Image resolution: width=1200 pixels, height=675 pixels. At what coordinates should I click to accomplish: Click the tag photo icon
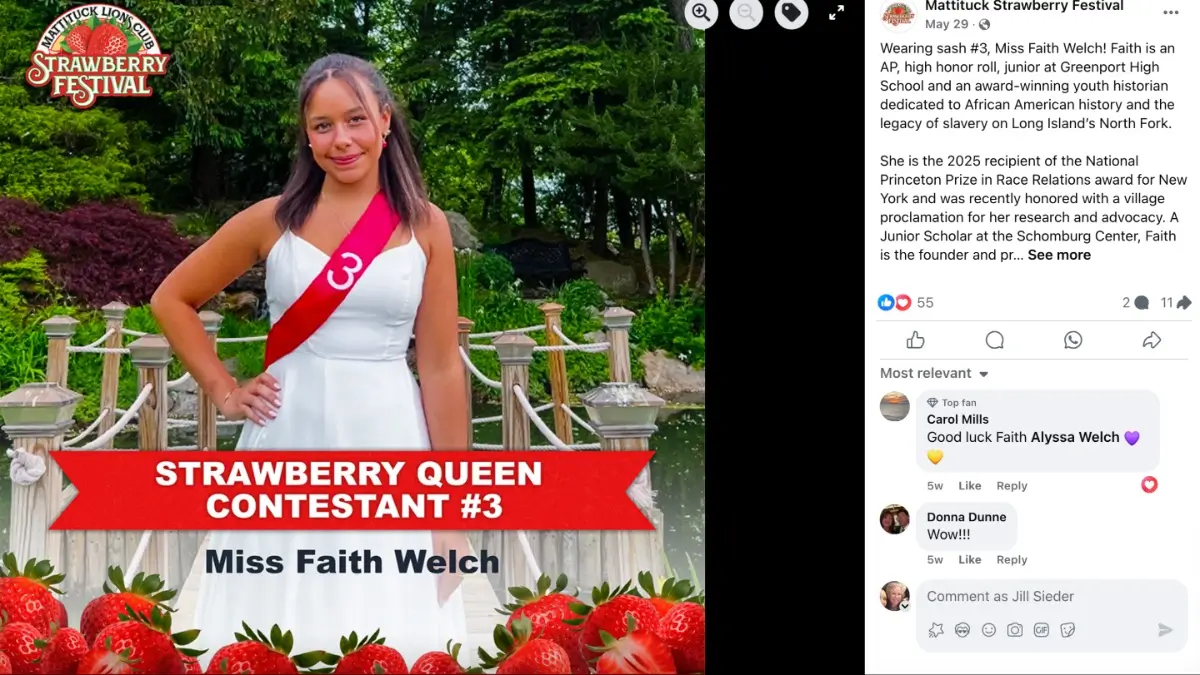791,12
